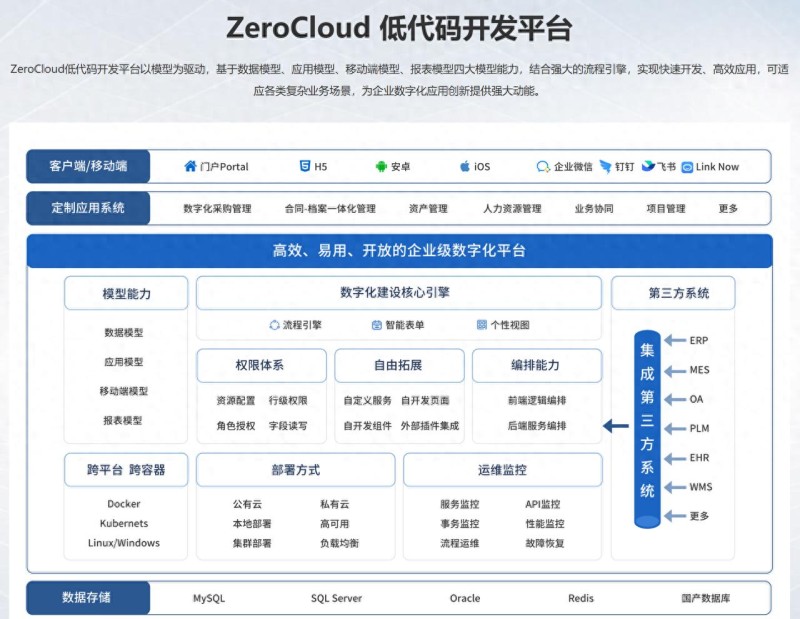Open the 编排能力 box

pyautogui.click(x=537, y=365)
